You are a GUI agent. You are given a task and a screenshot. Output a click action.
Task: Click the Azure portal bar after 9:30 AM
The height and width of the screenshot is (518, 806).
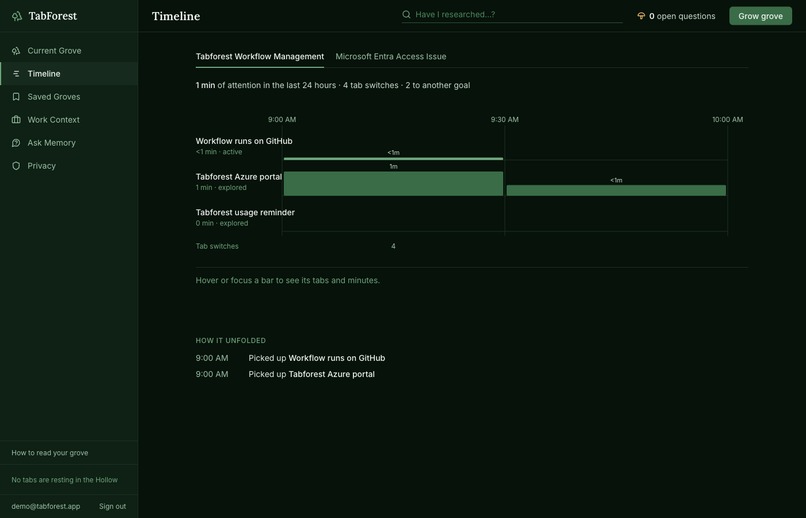pos(616,190)
